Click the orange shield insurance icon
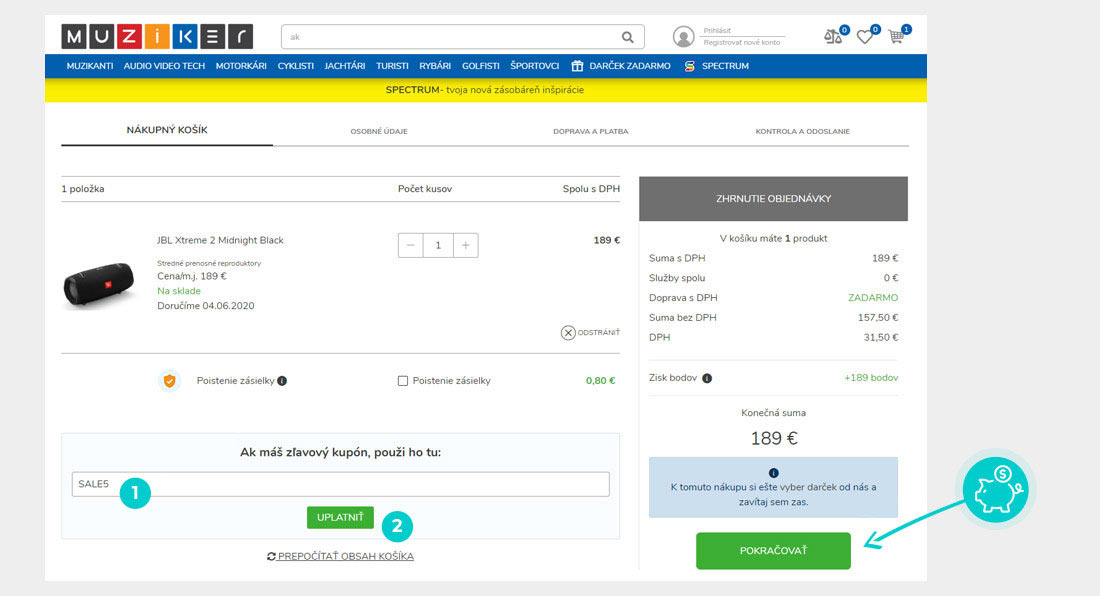 pos(169,381)
